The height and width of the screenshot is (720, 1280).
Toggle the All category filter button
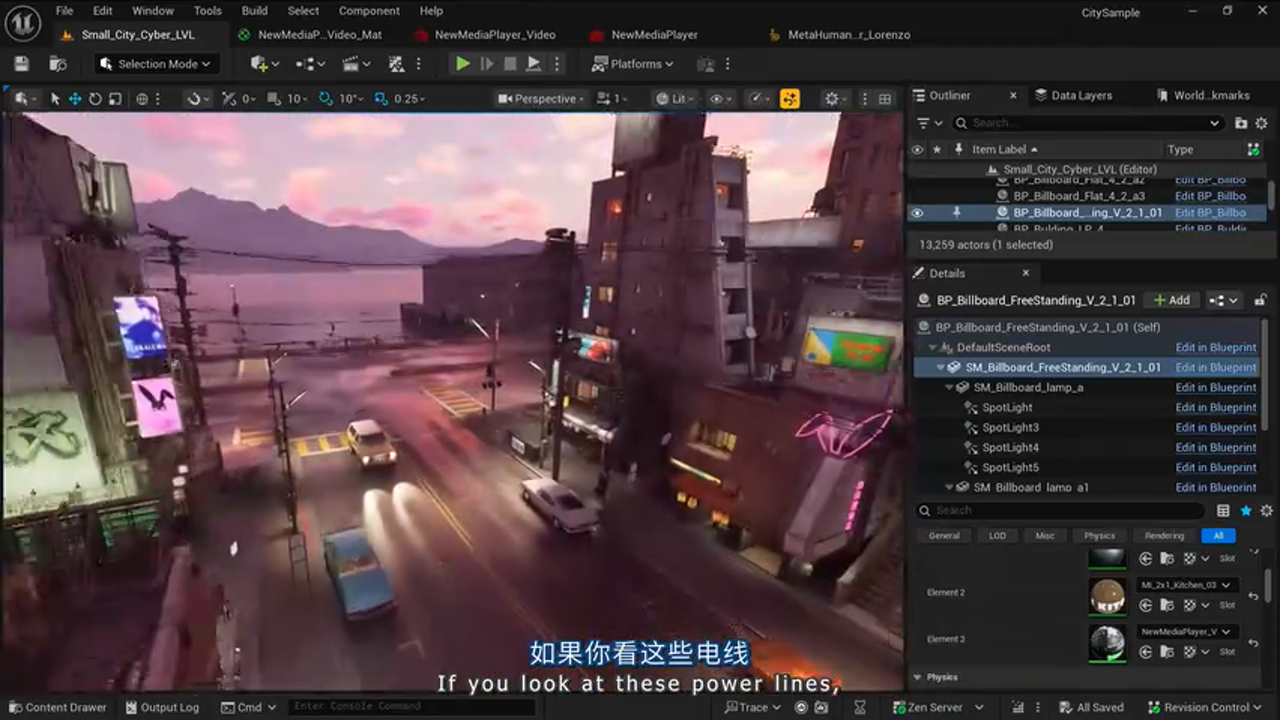[x=1218, y=535]
